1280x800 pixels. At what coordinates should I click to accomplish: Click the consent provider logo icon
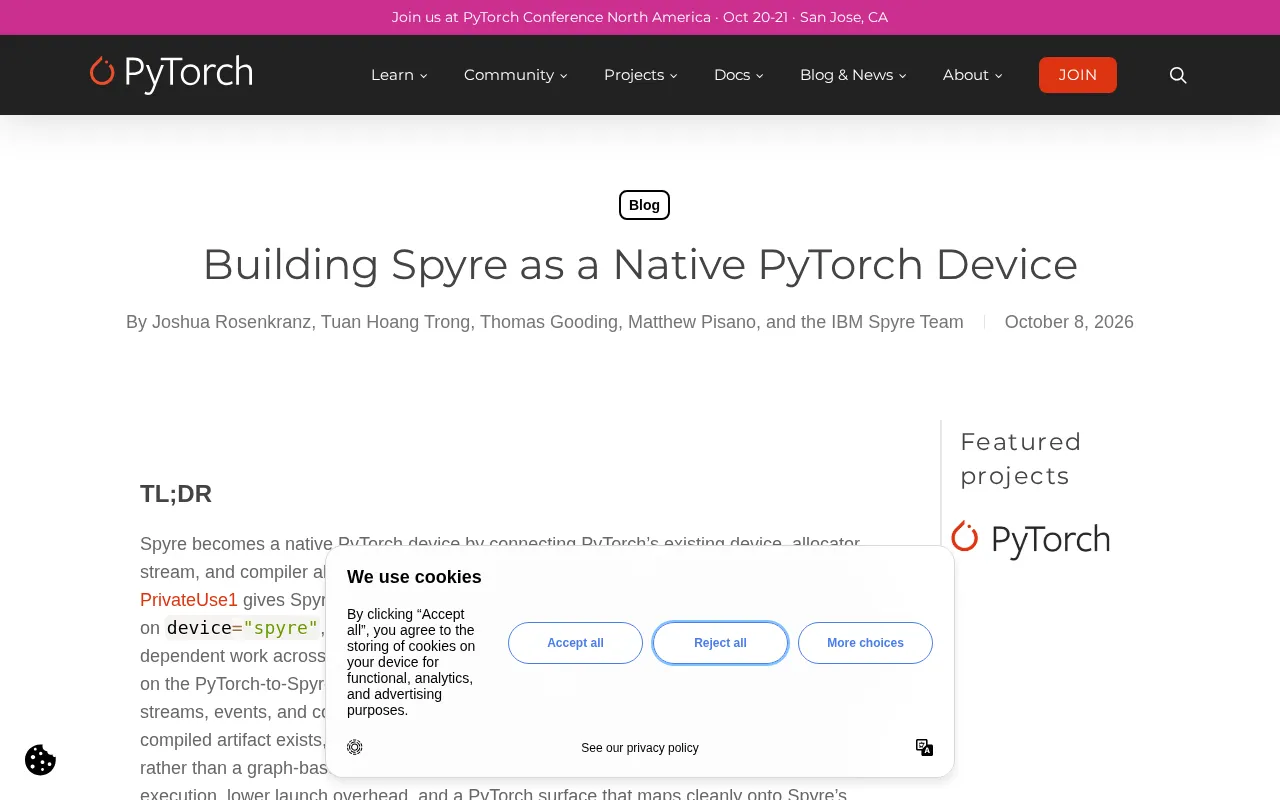pos(355,747)
